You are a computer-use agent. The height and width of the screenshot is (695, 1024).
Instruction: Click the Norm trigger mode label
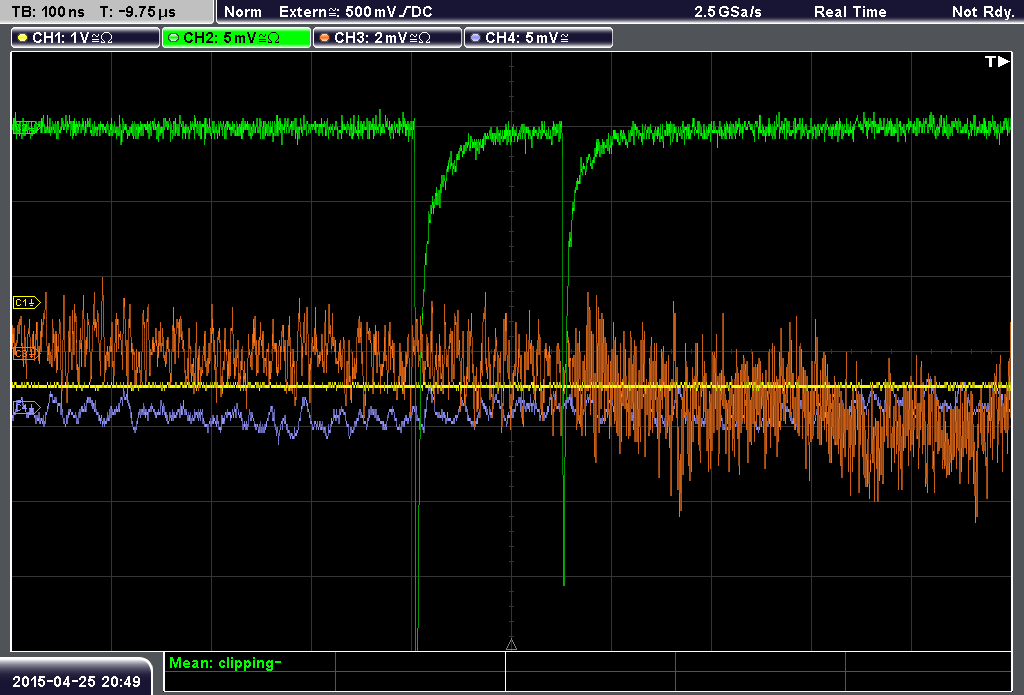click(x=243, y=12)
